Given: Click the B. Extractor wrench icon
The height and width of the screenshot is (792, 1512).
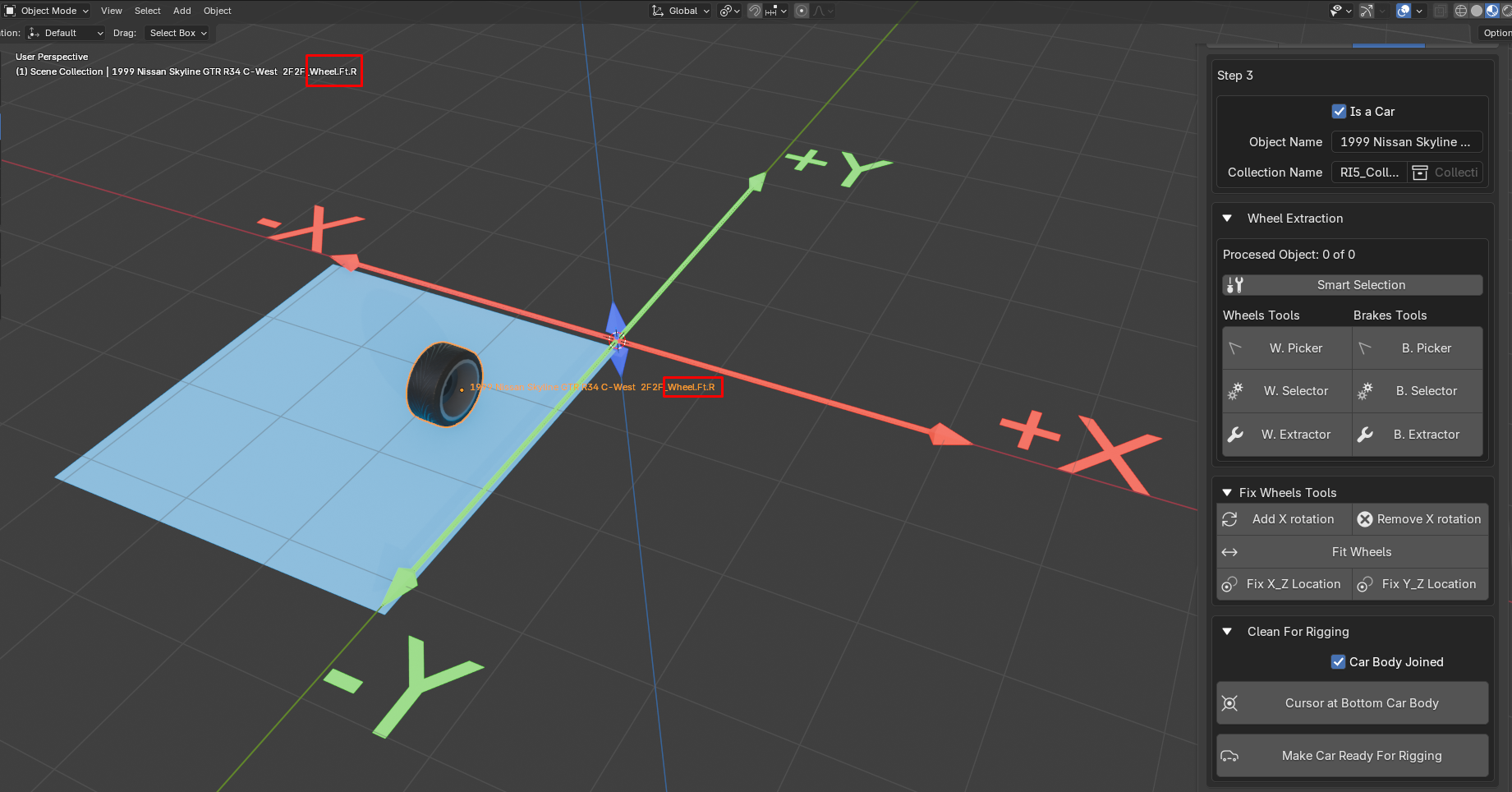Looking at the screenshot, I should 1365,435.
